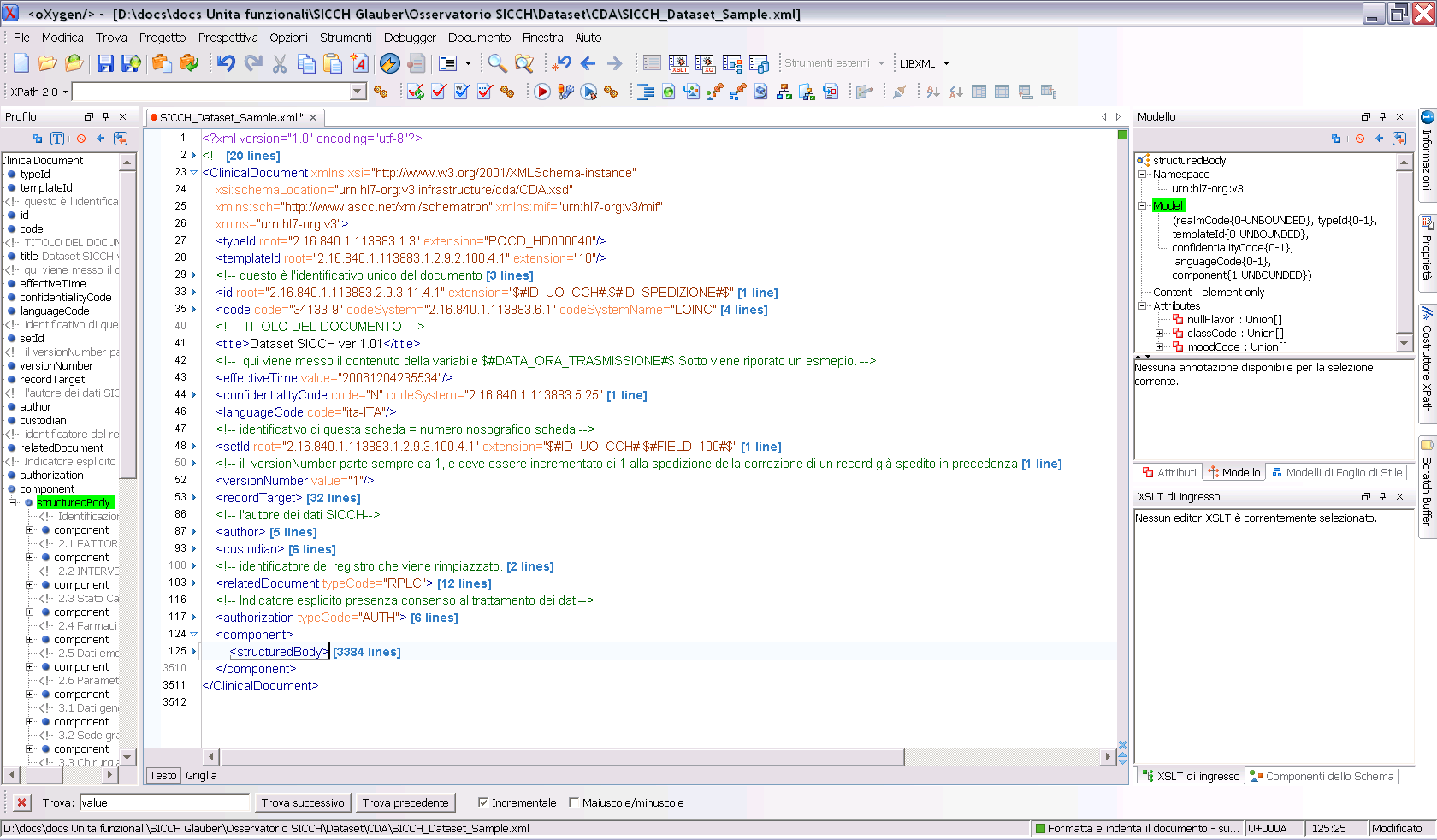The height and width of the screenshot is (840, 1437).
Task: Expand the folded structuredBody at line 125
Action: (194, 652)
